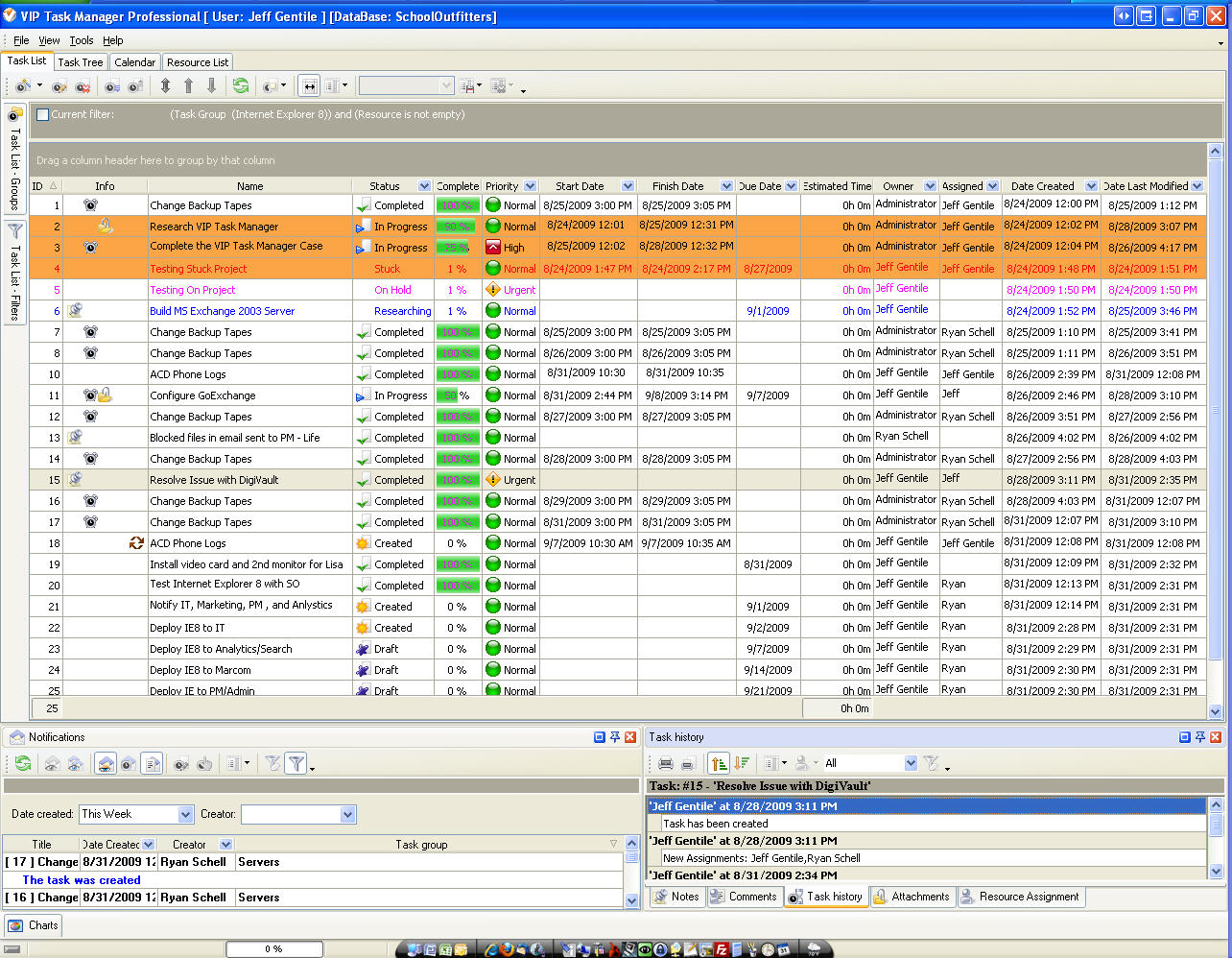Screen dimensions: 1232x958
Task: Click the down arrow of task list scrollbar
Action: point(1215,711)
